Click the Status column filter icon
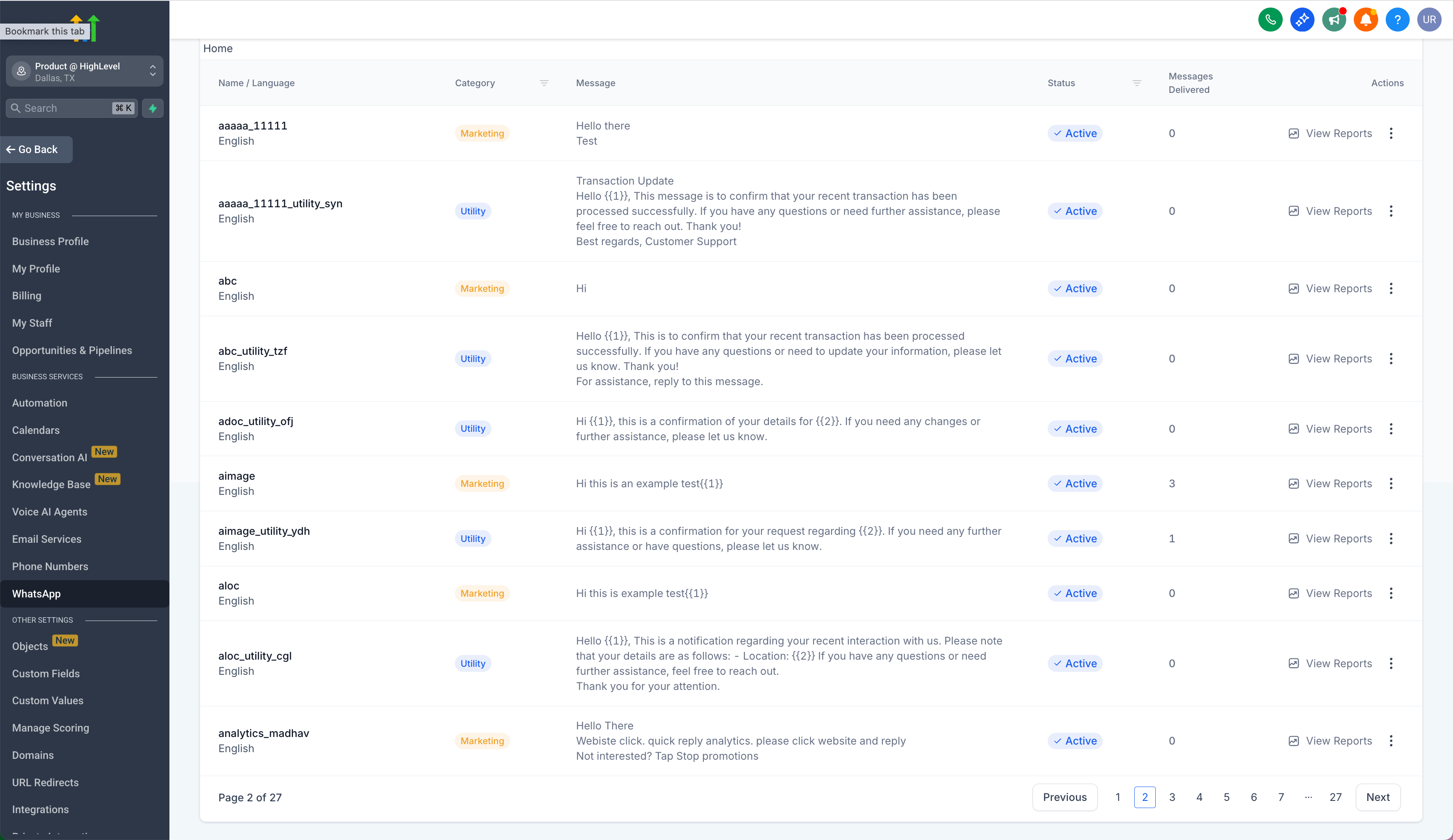The image size is (1453, 840). pos(1136,83)
